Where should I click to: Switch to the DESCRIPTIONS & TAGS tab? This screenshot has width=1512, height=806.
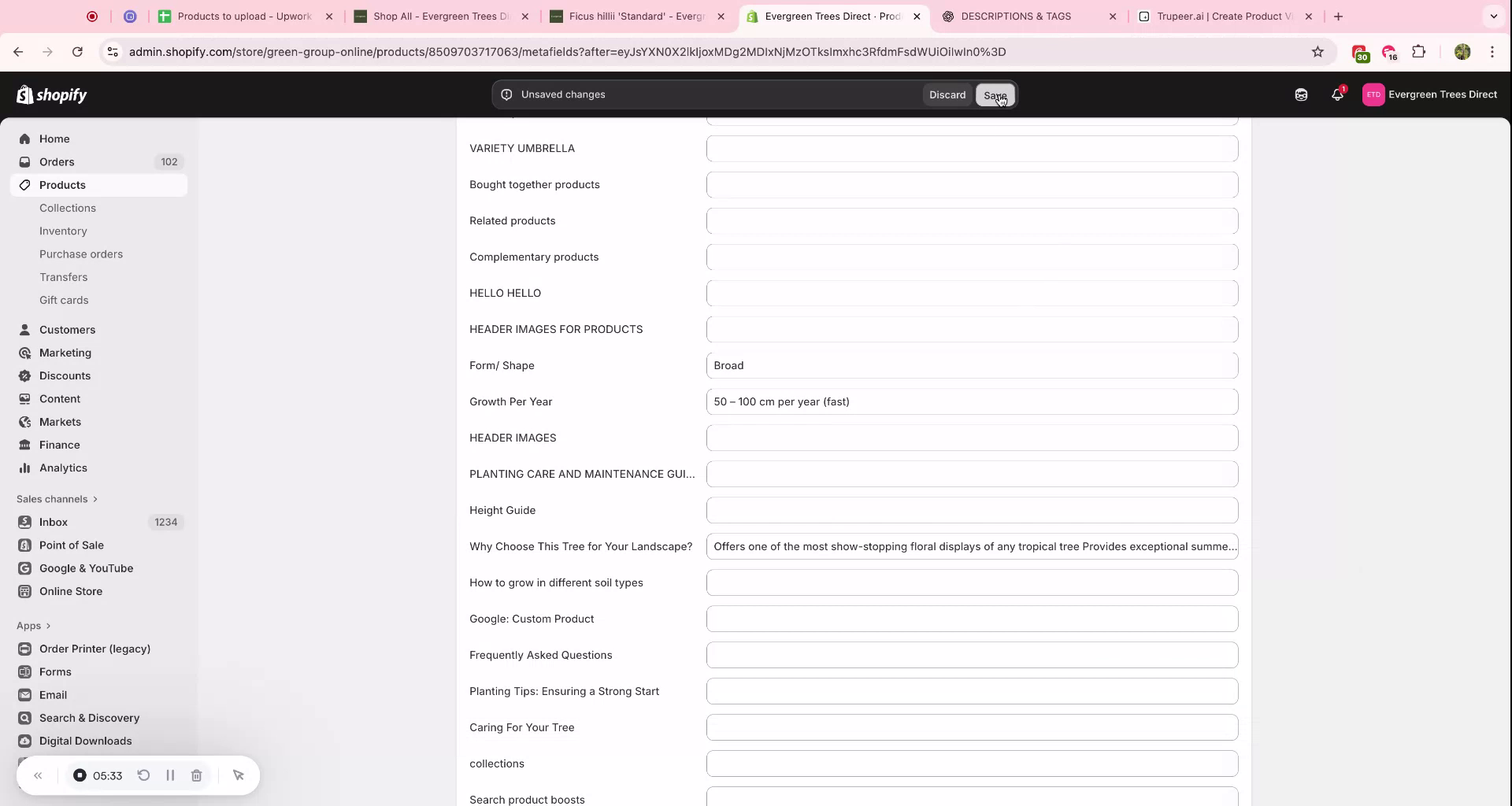tap(1016, 16)
